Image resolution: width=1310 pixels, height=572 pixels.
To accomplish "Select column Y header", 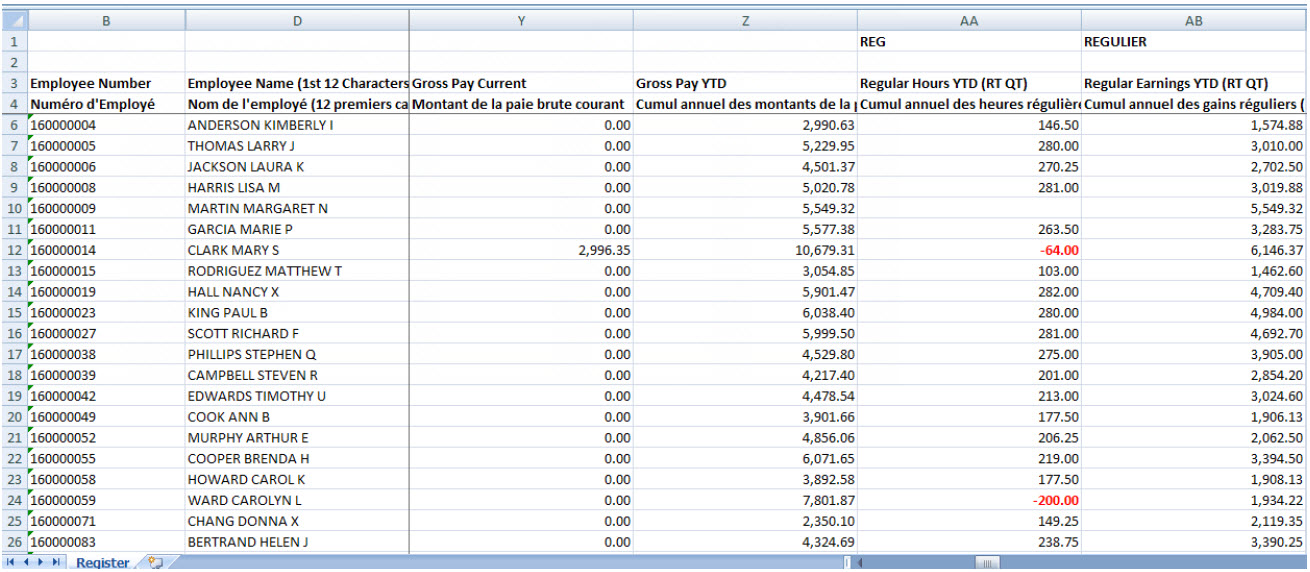I will point(521,21).
